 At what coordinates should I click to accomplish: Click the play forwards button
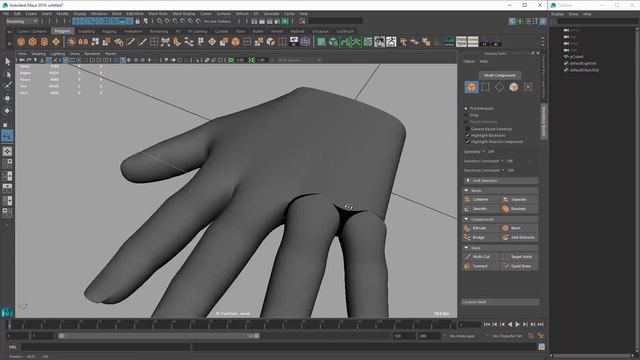pyautogui.click(x=518, y=324)
